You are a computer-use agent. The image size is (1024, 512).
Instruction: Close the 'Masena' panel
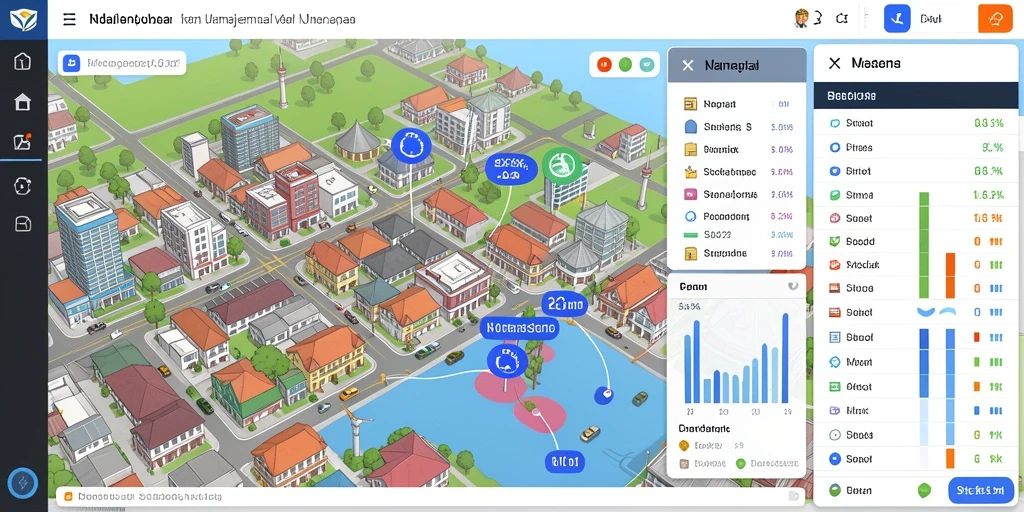pyautogui.click(x=834, y=63)
